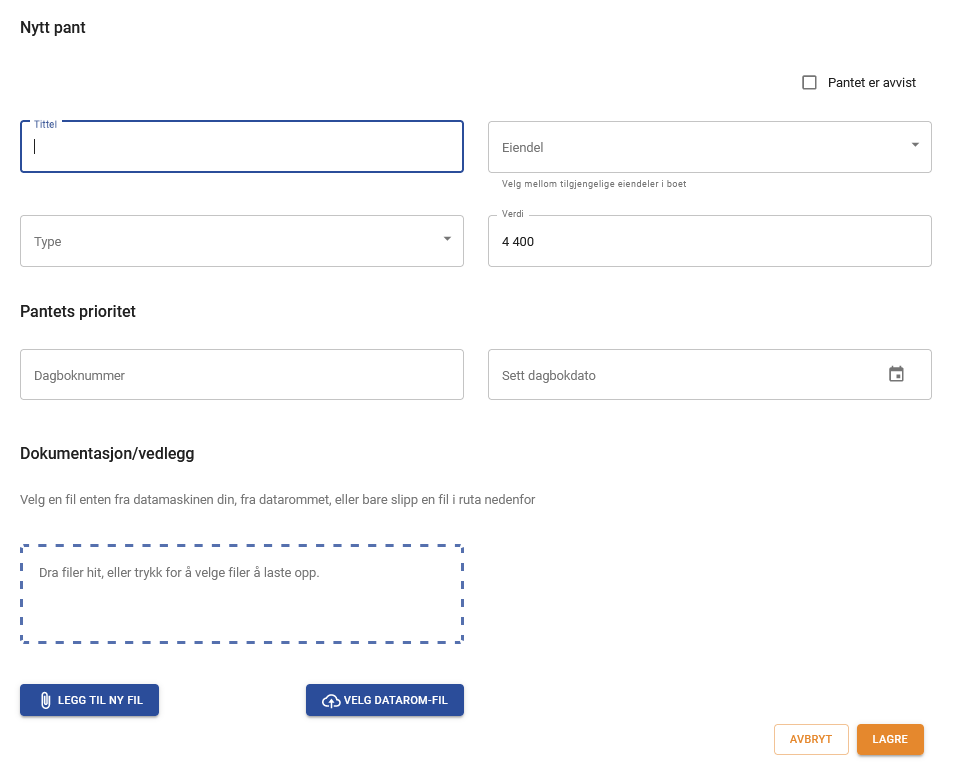Screen dimensions: 953x770
Task: Click the cloud upload icon
Action: coord(331,701)
